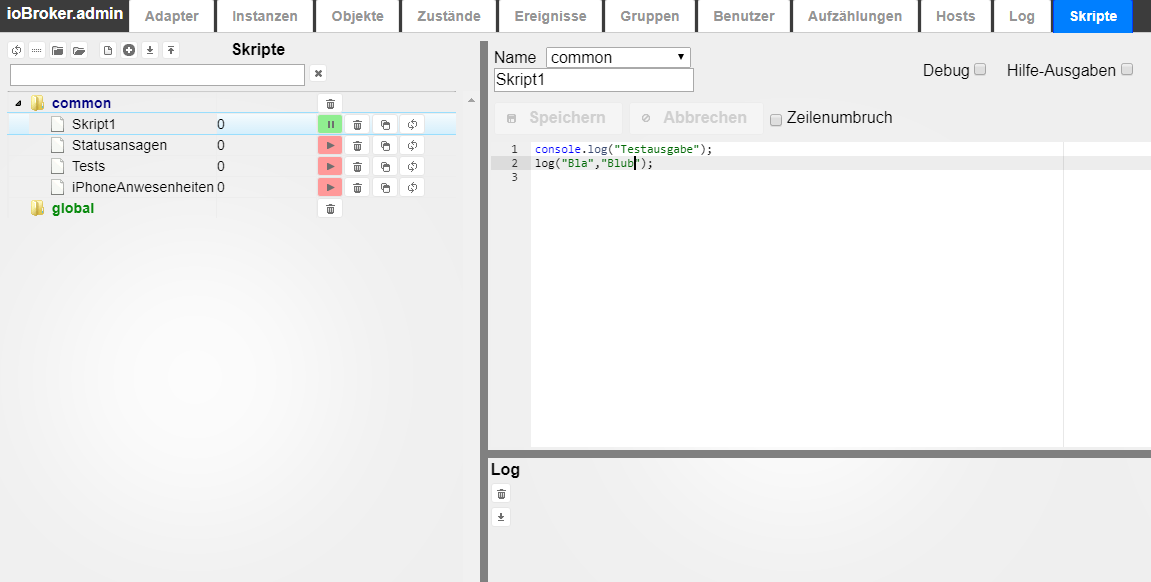Delete iPhoneAnwesenheiten using its trash icon

pyautogui.click(x=357, y=187)
